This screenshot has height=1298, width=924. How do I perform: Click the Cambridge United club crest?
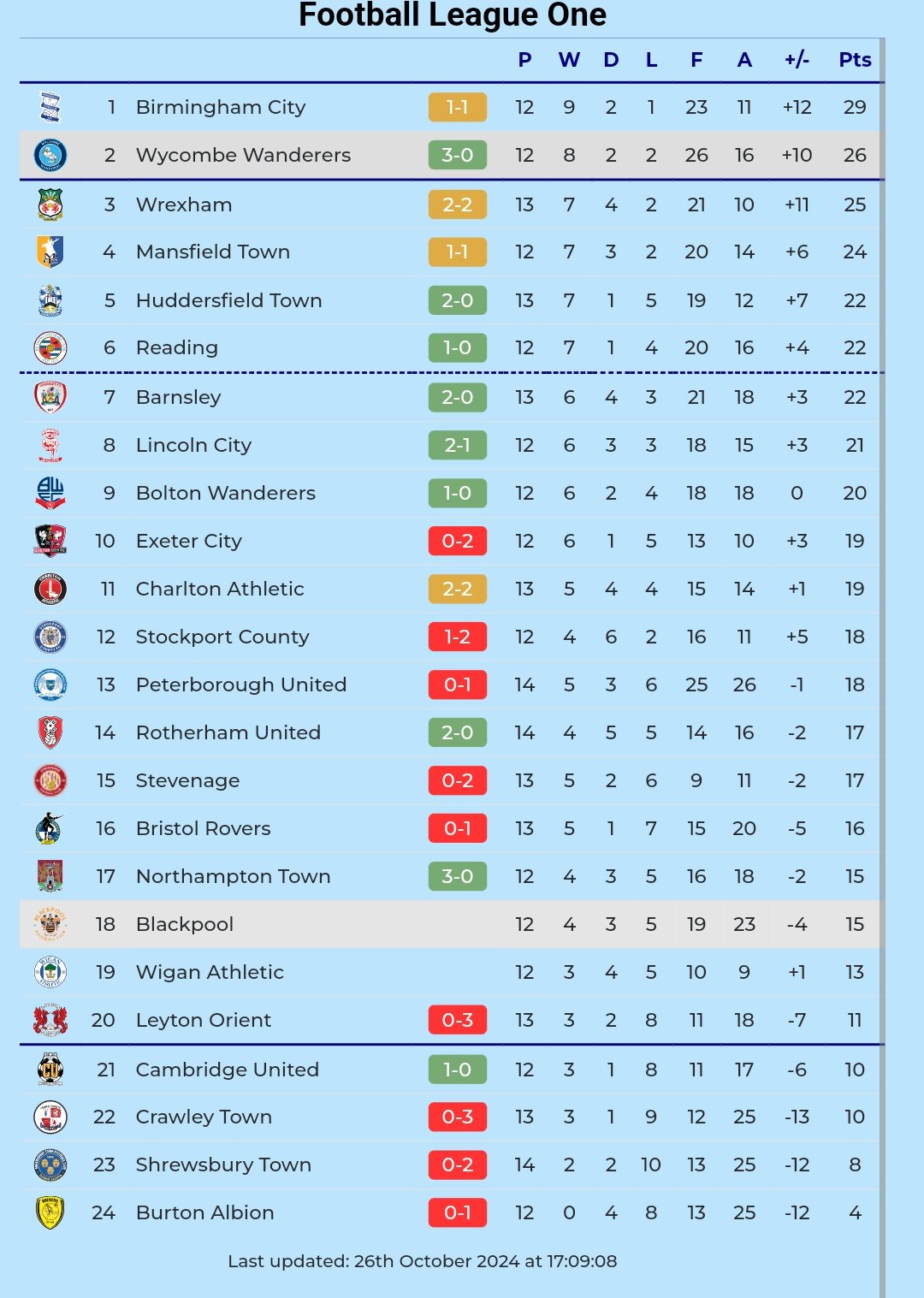[x=50, y=1070]
